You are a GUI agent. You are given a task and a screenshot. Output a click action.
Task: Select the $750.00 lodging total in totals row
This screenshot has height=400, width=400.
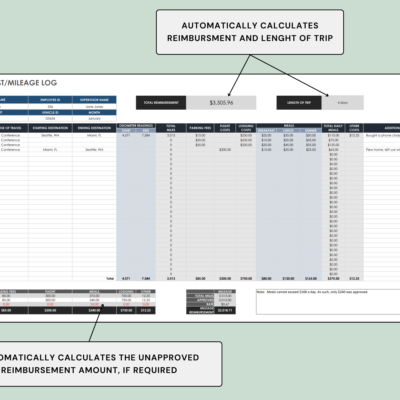coord(246,278)
